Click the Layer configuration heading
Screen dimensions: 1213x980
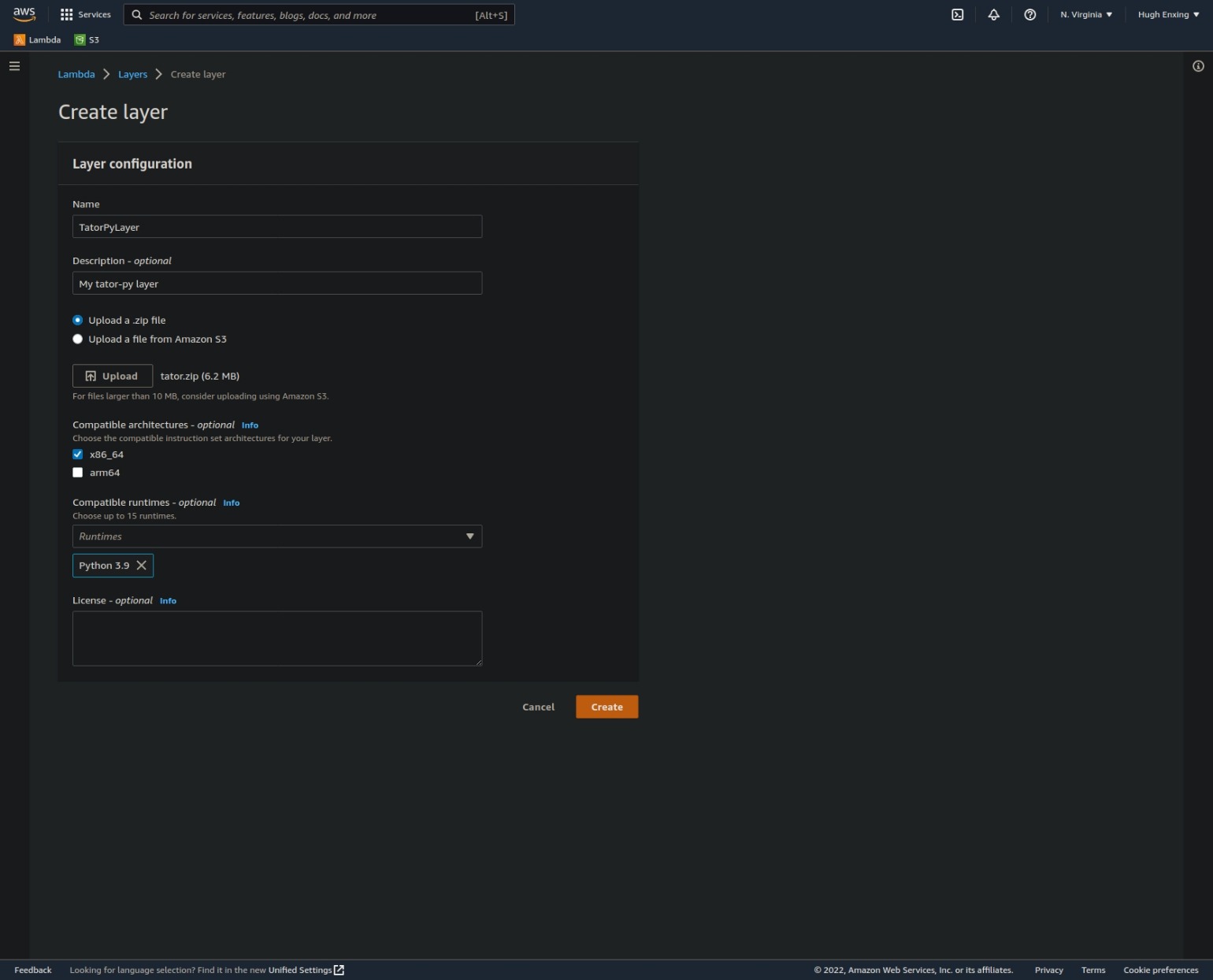coord(132,164)
